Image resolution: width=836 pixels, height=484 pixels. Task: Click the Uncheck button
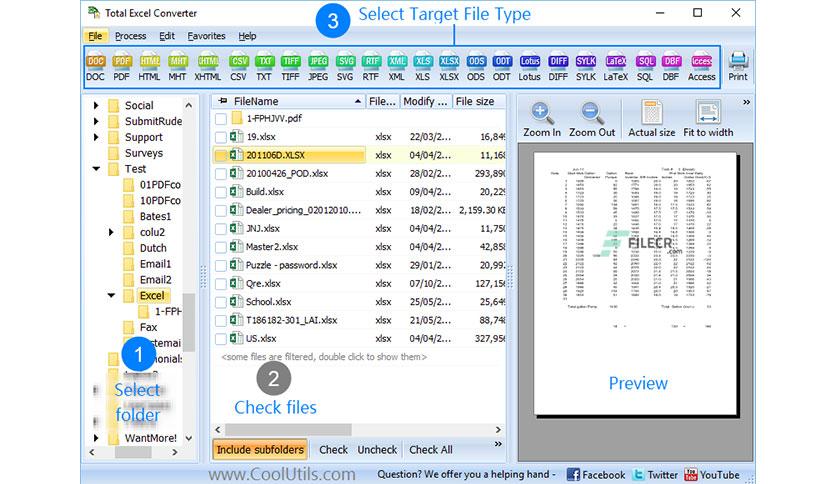[377, 449]
